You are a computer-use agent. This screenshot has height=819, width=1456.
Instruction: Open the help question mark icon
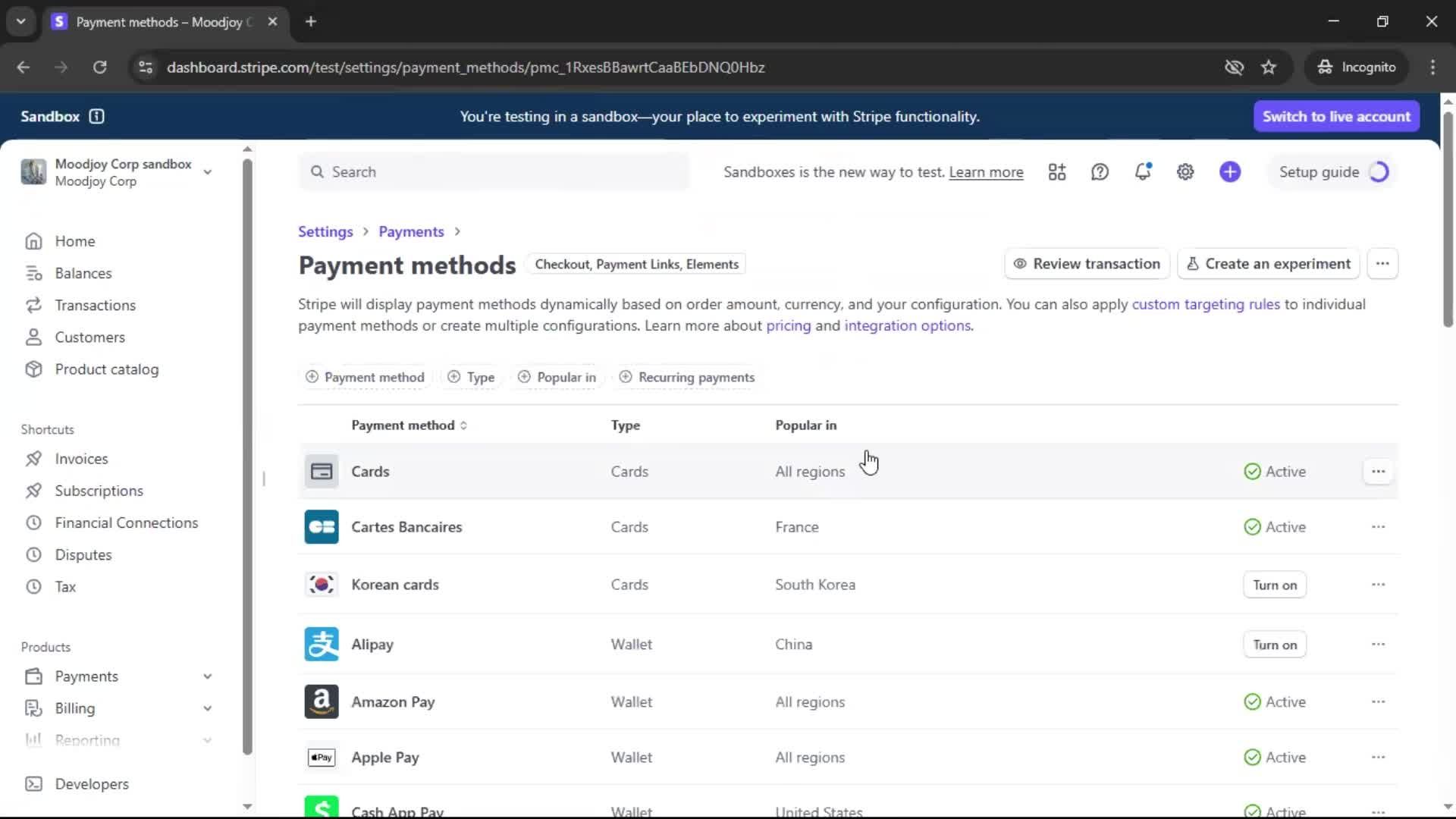[x=1100, y=172]
